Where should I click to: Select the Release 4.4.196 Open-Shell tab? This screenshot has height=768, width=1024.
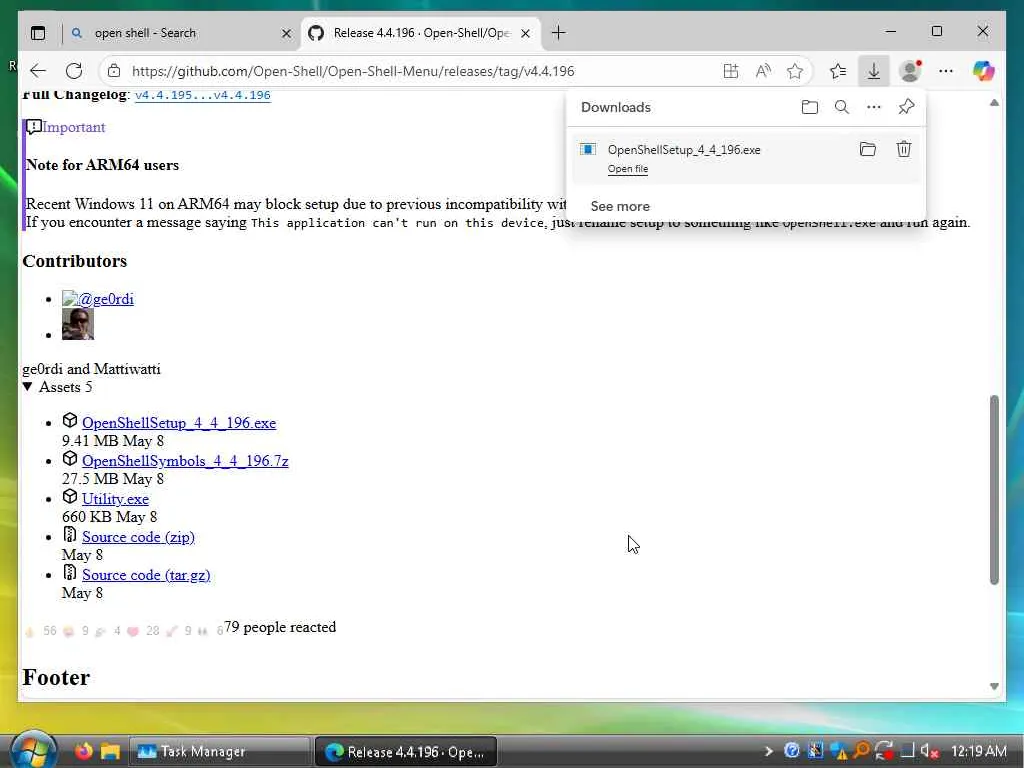421,33
